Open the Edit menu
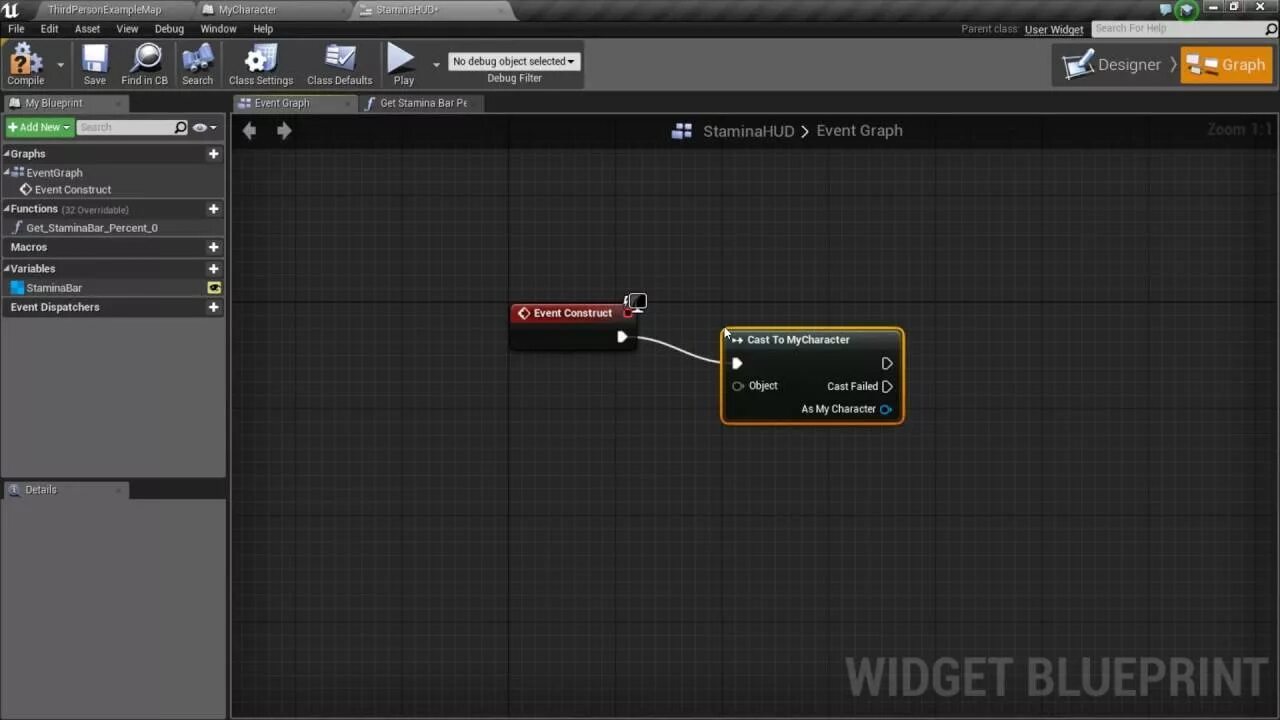This screenshot has width=1280, height=720. (49, 29)
